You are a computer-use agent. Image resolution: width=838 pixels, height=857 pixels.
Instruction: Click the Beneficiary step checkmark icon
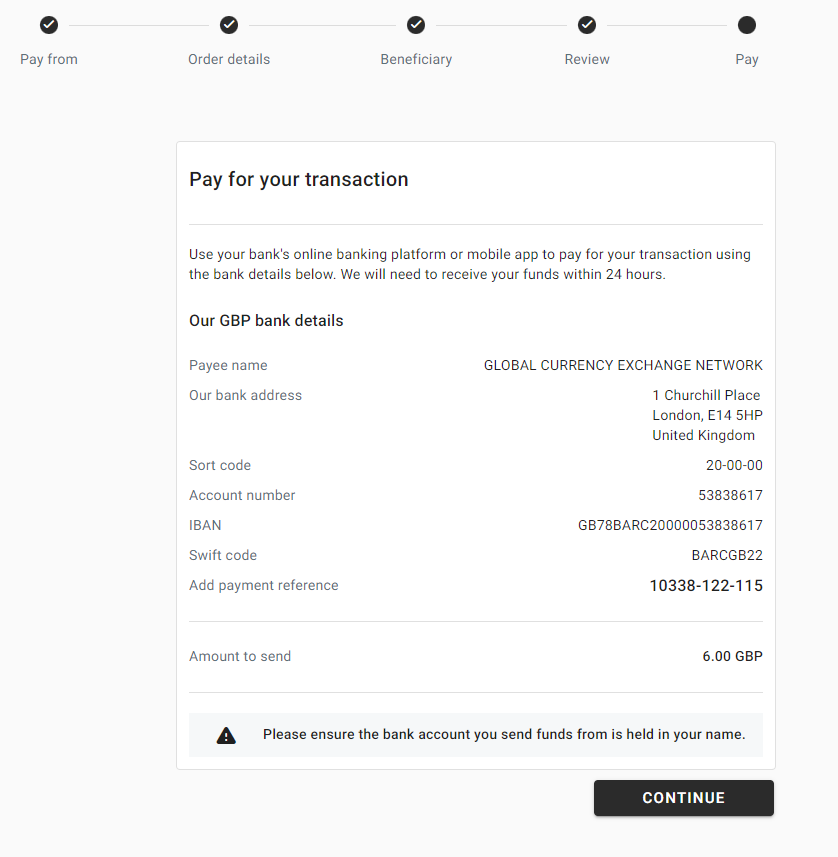(x=416, y=25)
